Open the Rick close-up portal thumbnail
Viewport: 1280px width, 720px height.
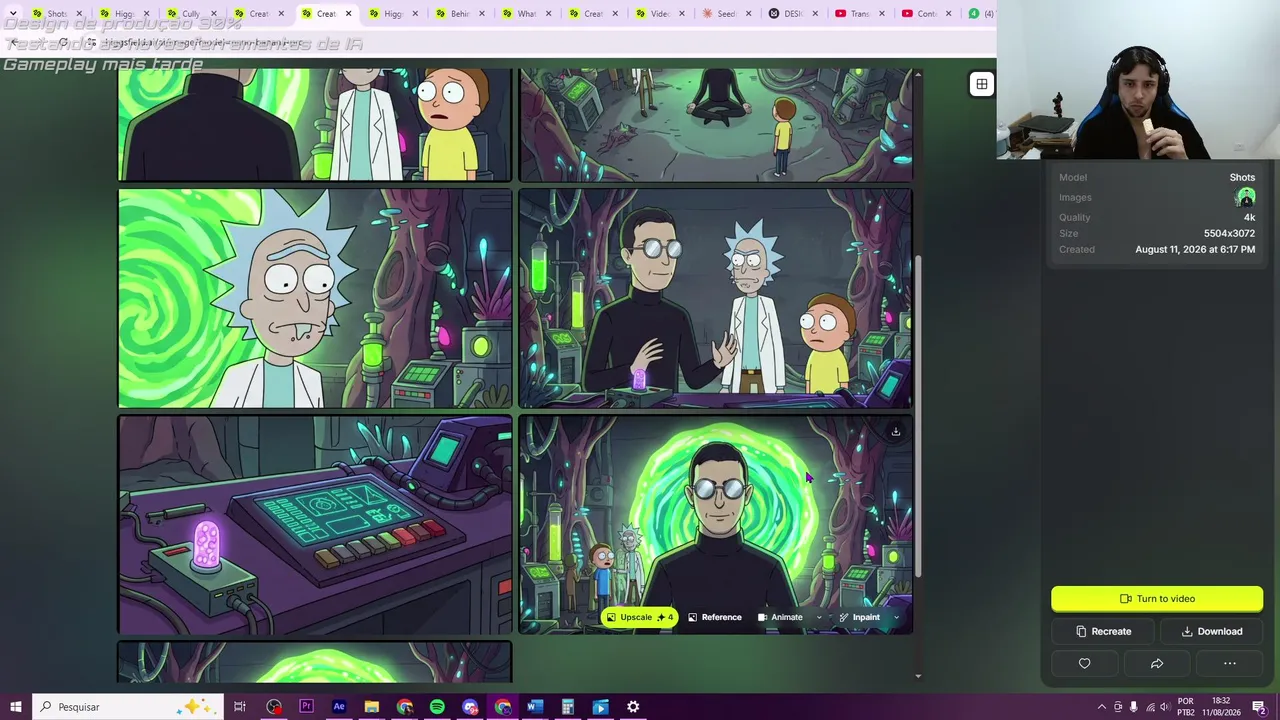tap(315, 298)
